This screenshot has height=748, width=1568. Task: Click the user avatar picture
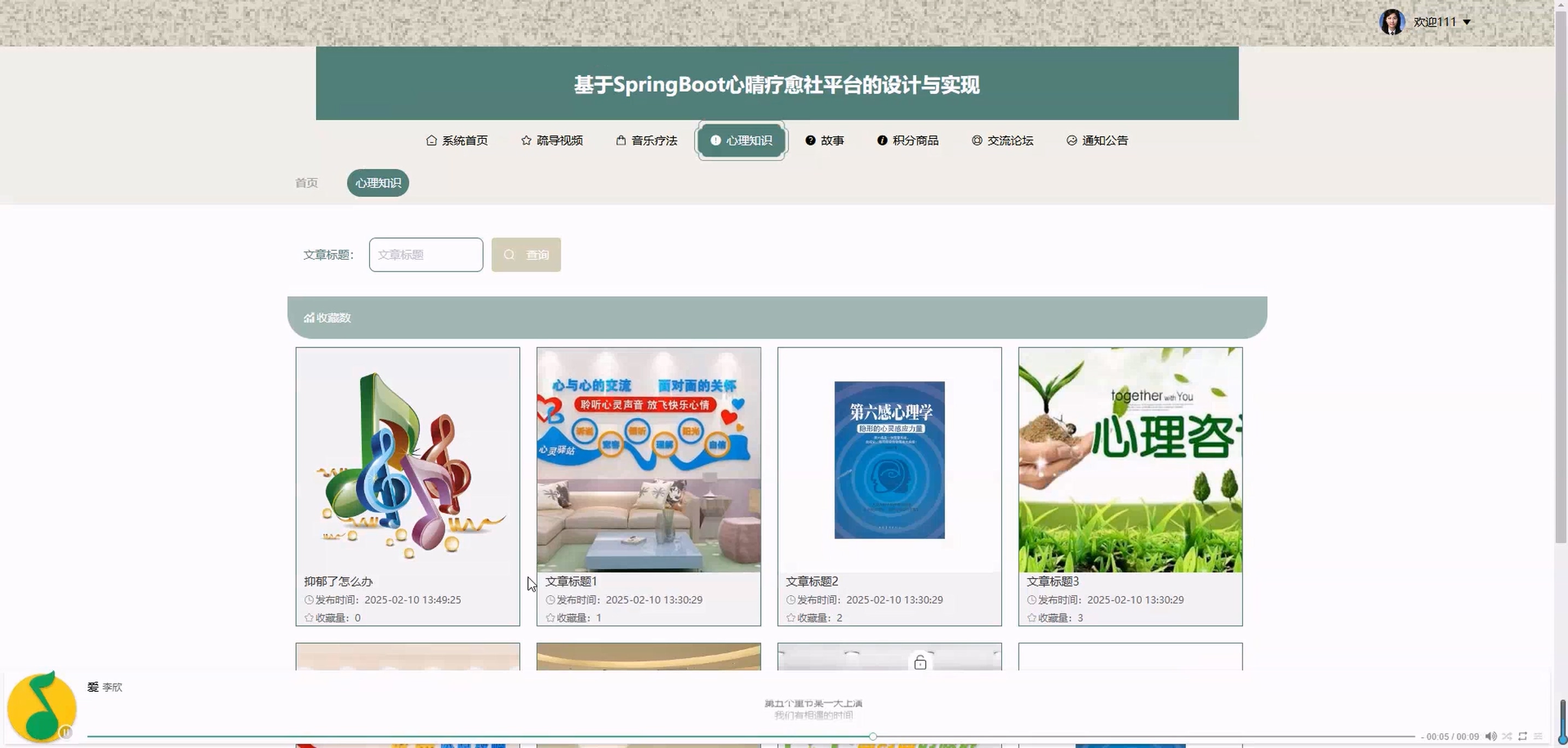pos(1391,22)
